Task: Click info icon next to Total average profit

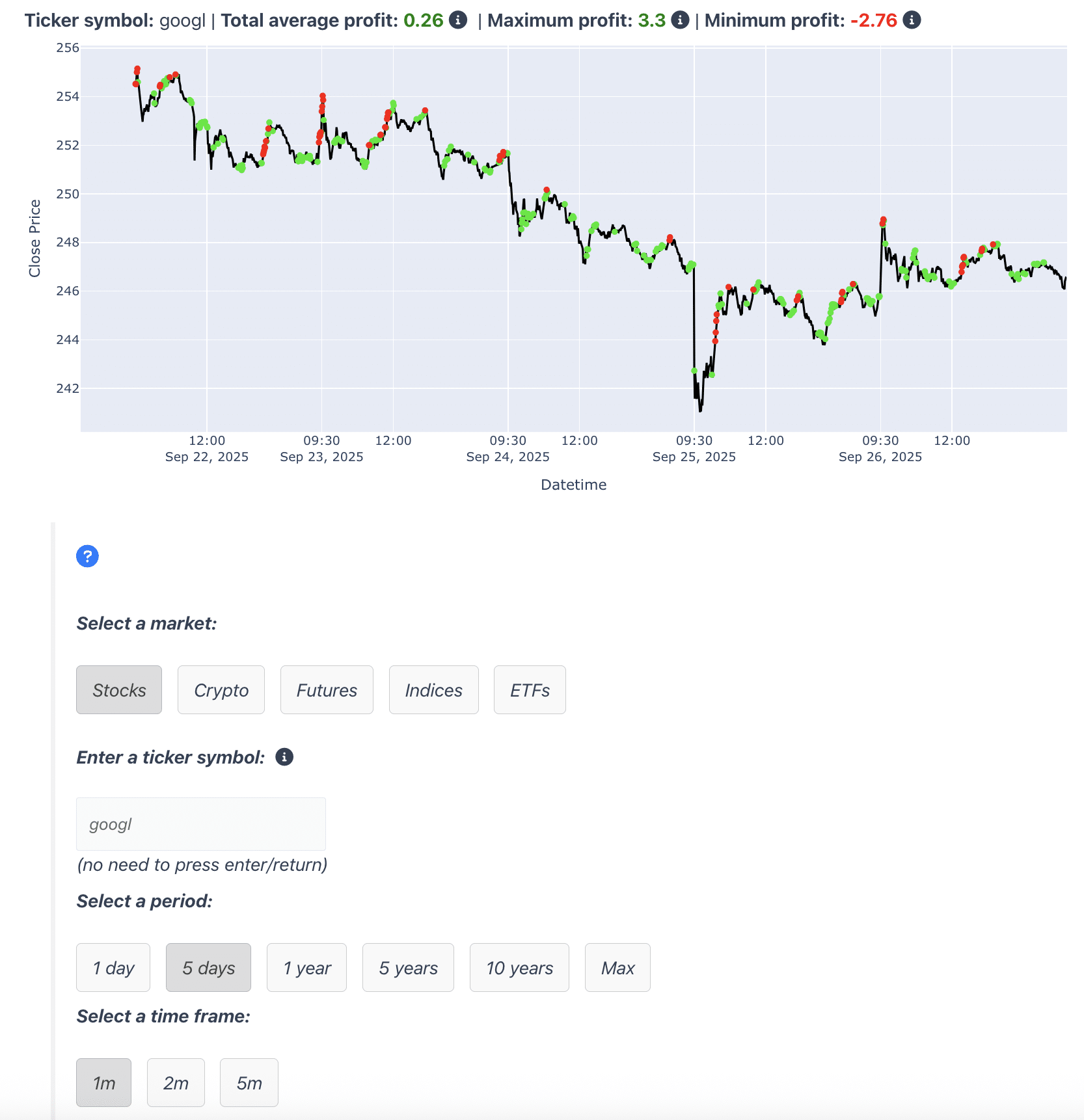Action: tap(458, 20)
